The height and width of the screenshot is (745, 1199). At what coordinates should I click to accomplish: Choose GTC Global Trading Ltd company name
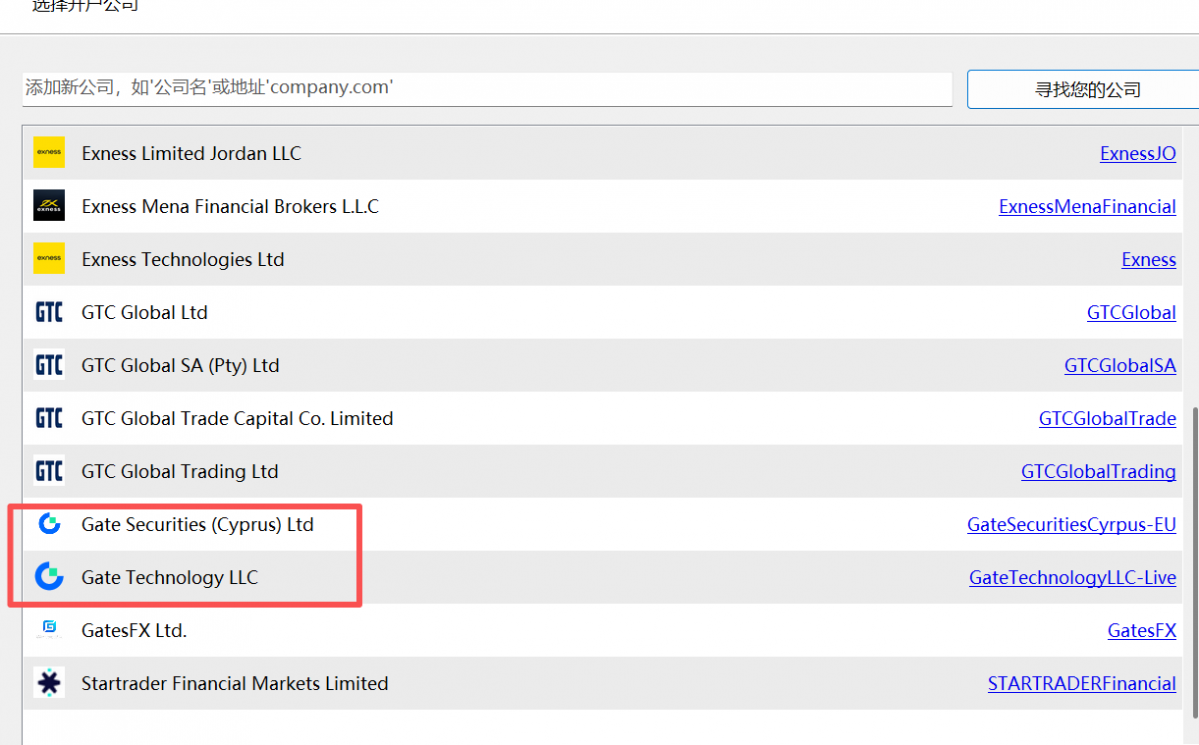coord(180,472)
